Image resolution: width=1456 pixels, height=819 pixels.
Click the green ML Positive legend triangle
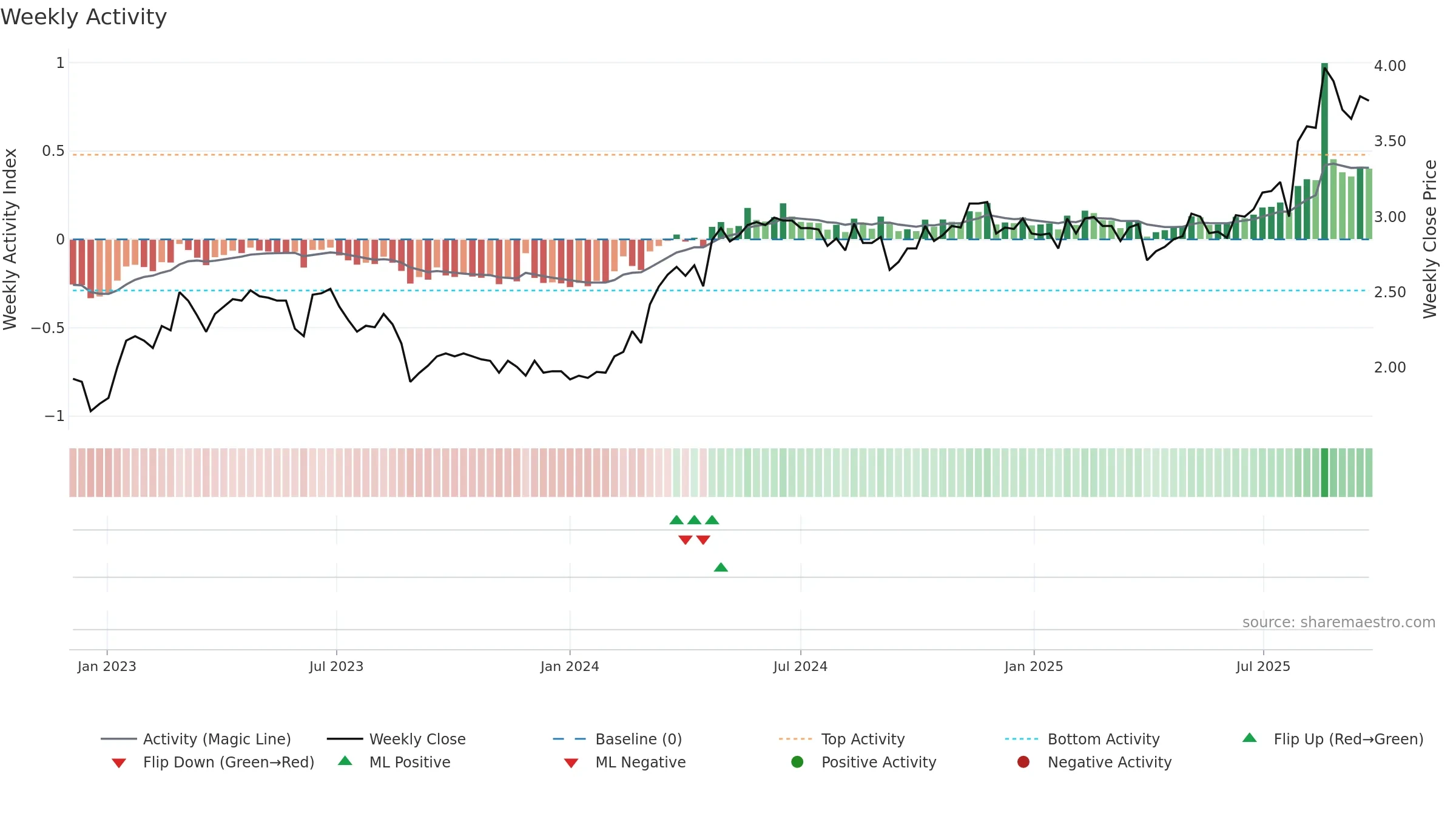tap(345, 761)
